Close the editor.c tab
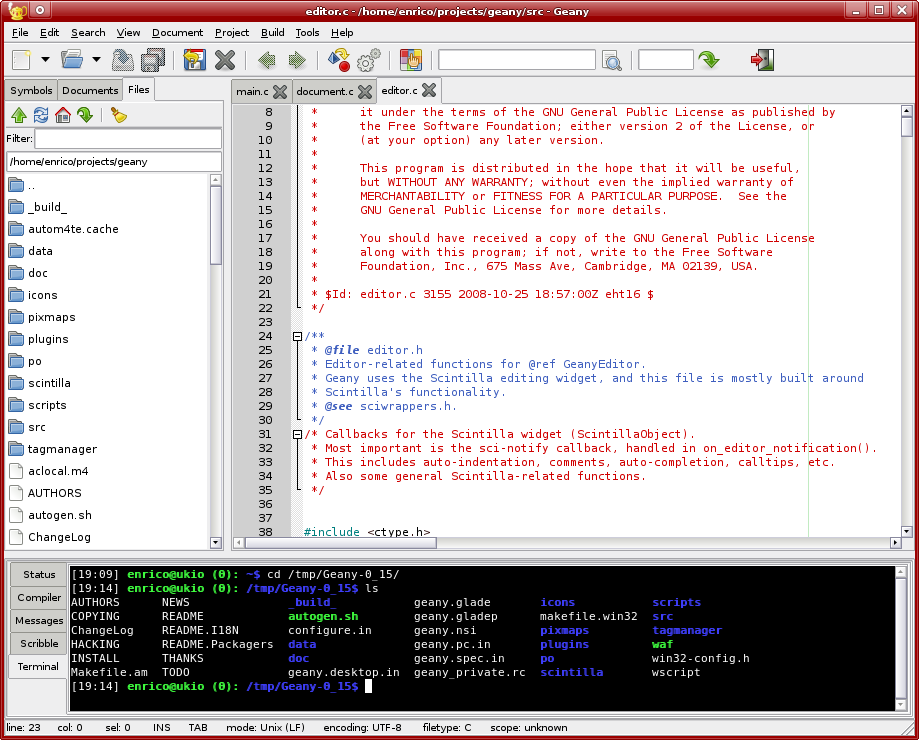919x740 pixels. 429,90
